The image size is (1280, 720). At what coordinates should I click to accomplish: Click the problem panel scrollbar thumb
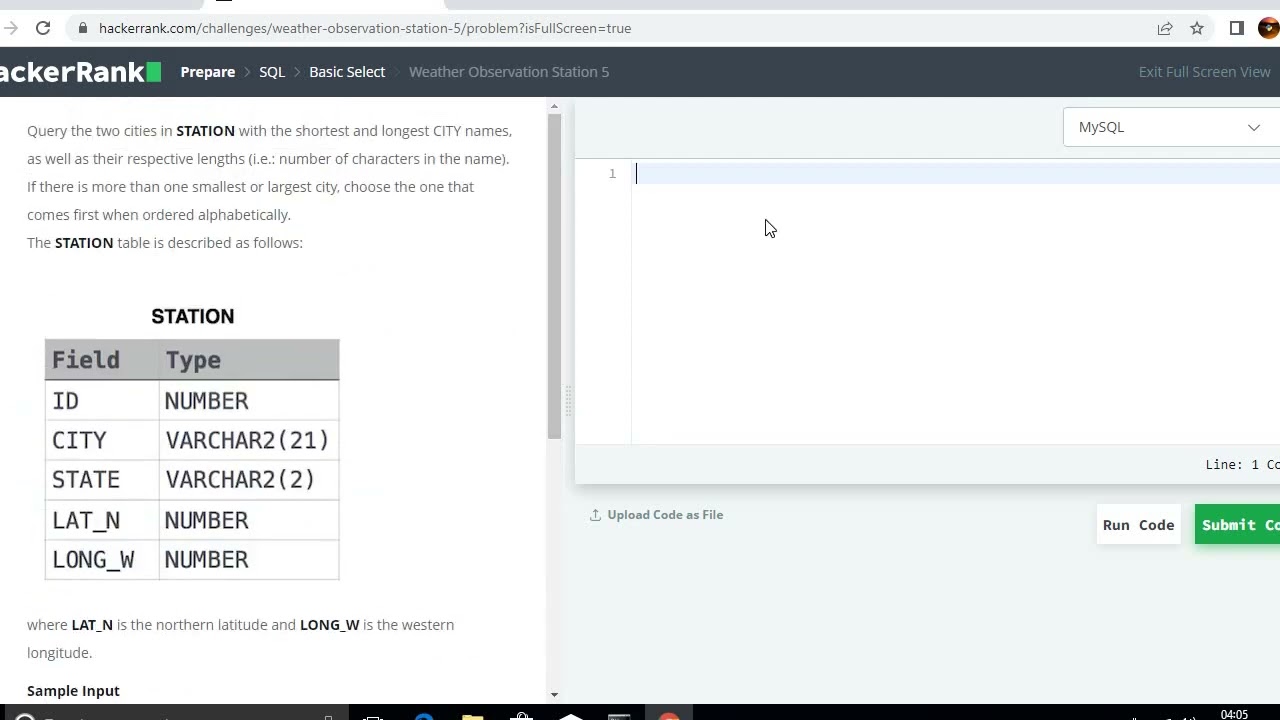[x=554, y=276]
